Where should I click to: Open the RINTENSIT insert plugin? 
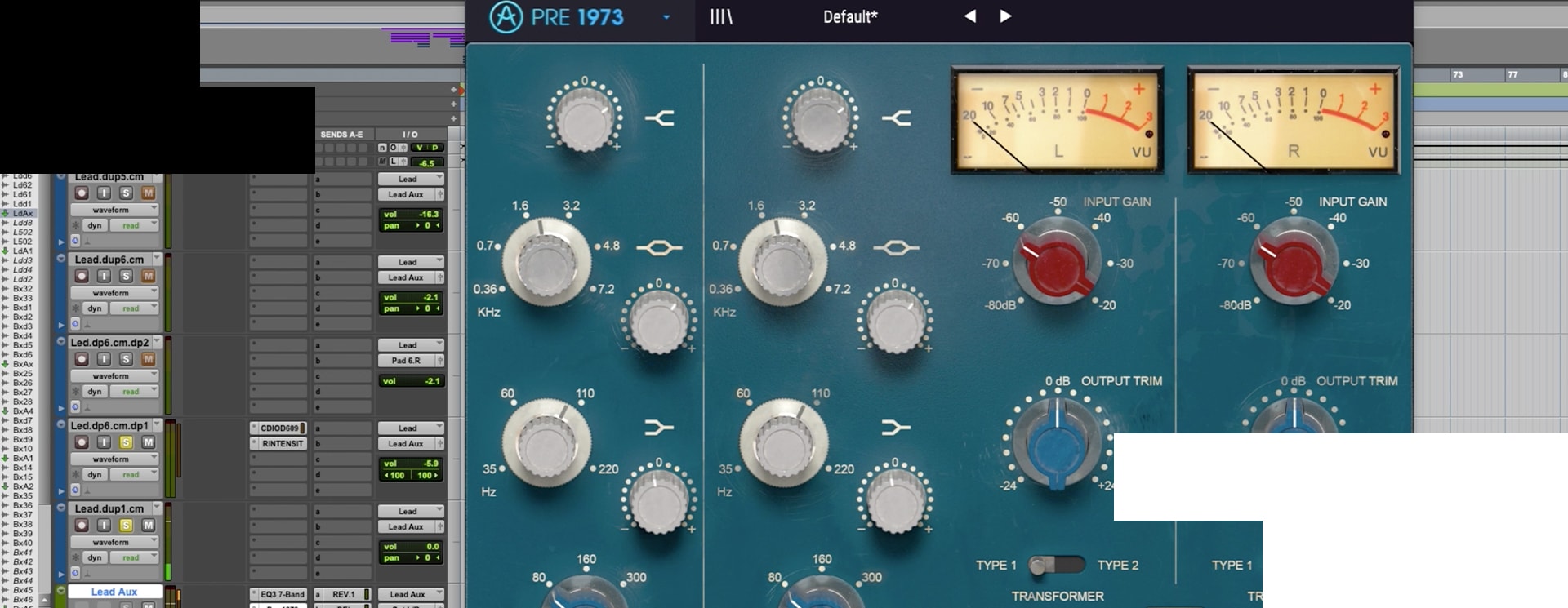279,444
